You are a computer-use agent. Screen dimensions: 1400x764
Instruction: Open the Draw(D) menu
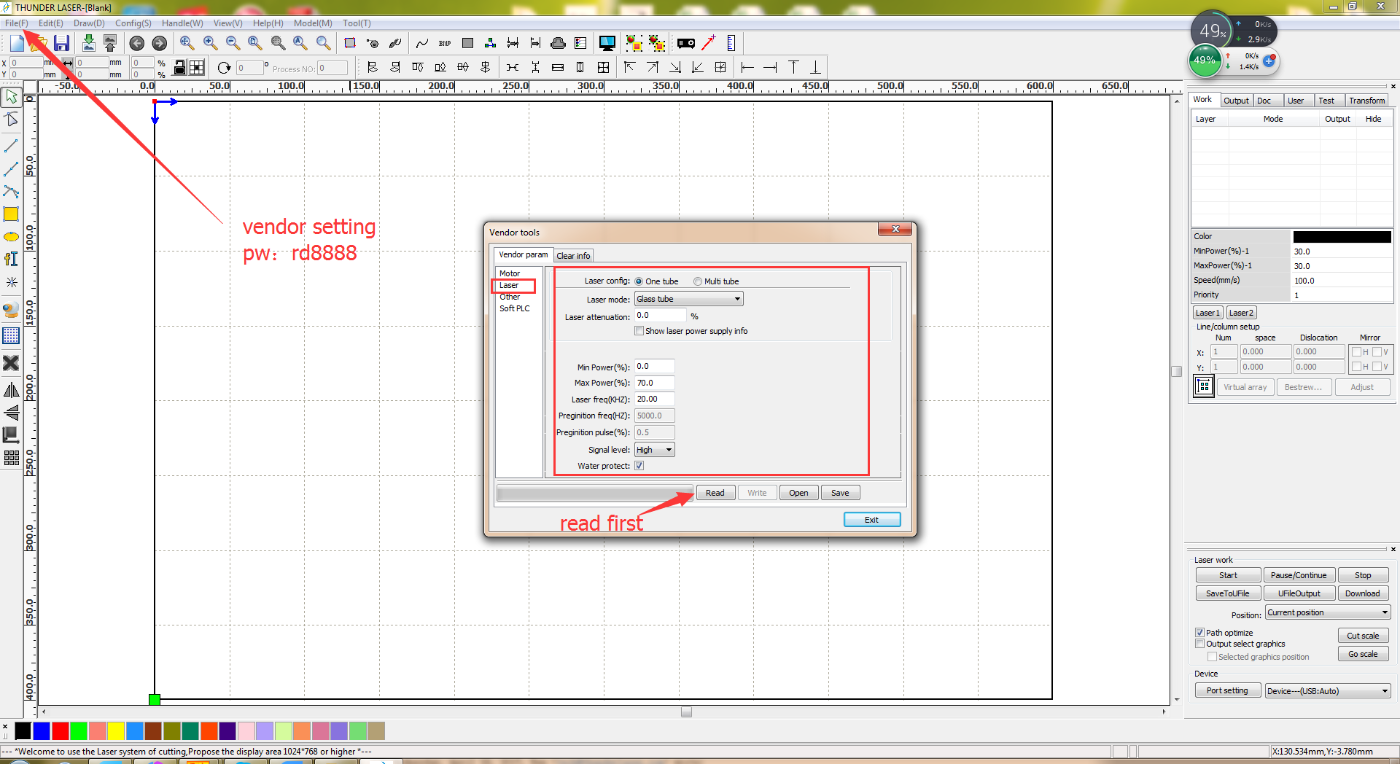(x=89, y=22)
